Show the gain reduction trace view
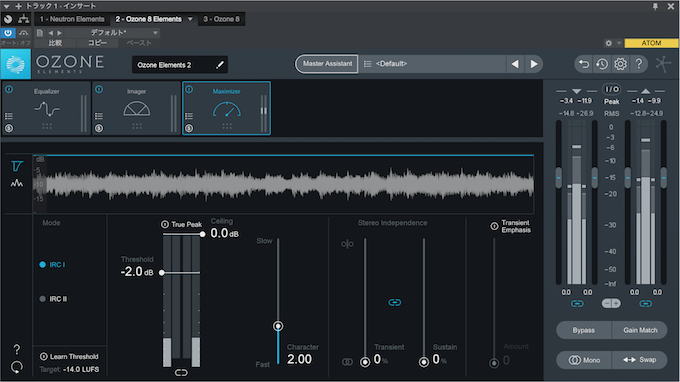Viewport: 680px width, 382px height. coord(16,166)
